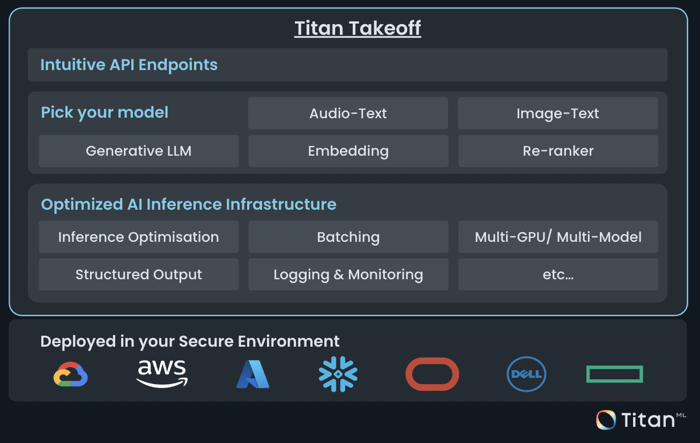Click the Microsoft Azure logo
Screen dimensions: 700x443
pos(253,374)
